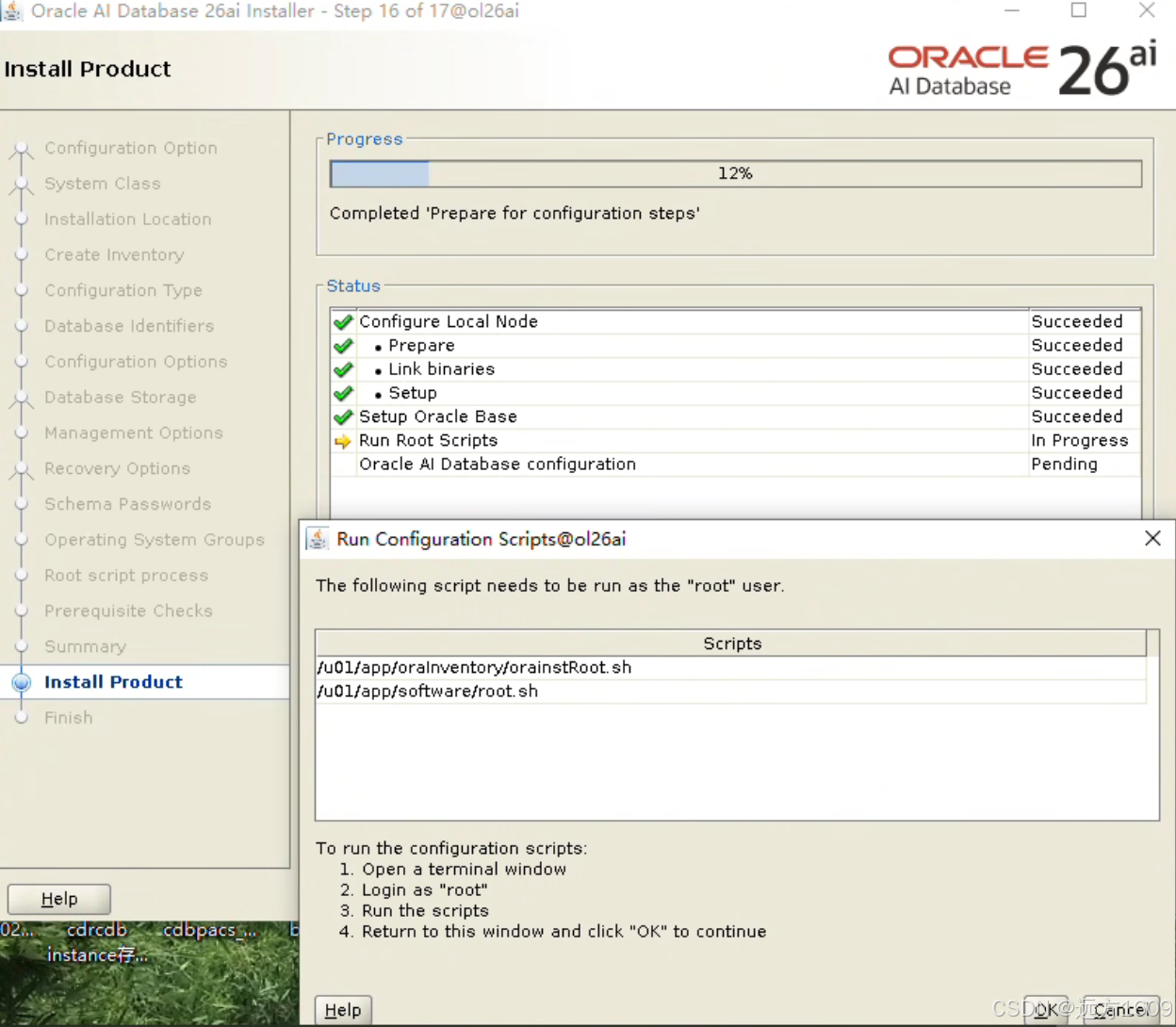
Task: Select Root script process step in sidebar
Action: 126,576
